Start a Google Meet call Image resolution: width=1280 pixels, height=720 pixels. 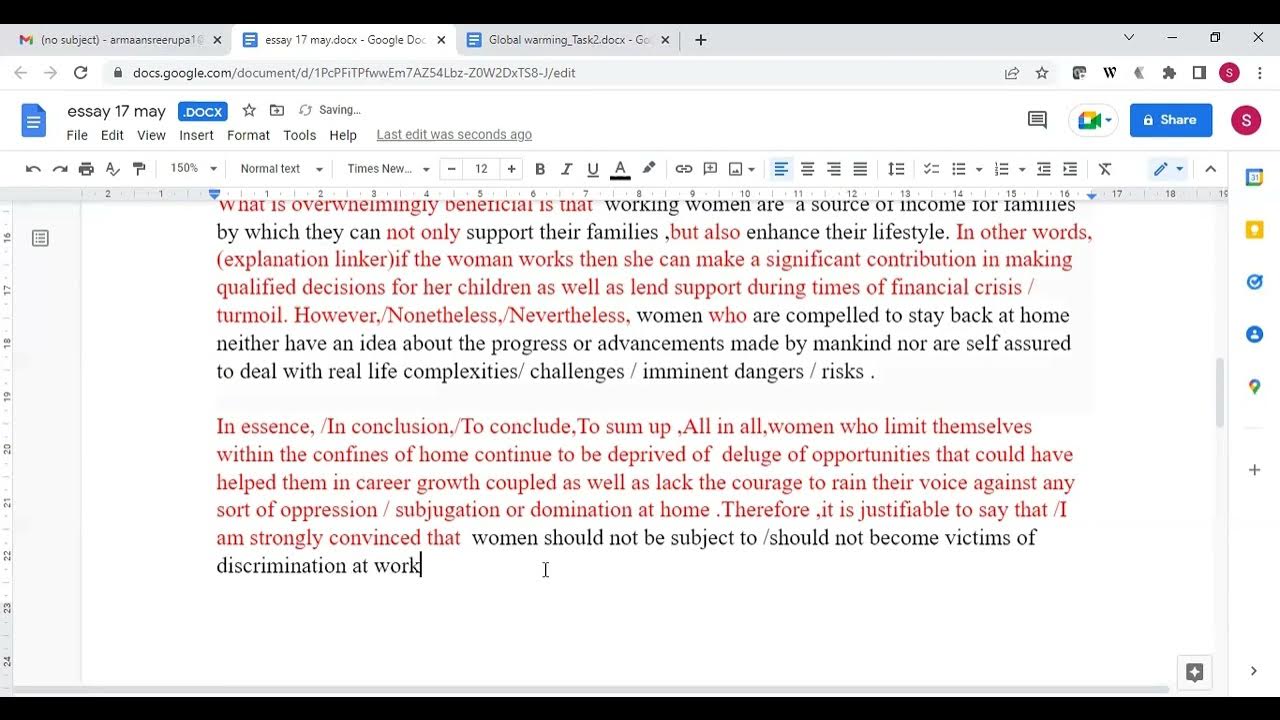tap(1093, 120)
